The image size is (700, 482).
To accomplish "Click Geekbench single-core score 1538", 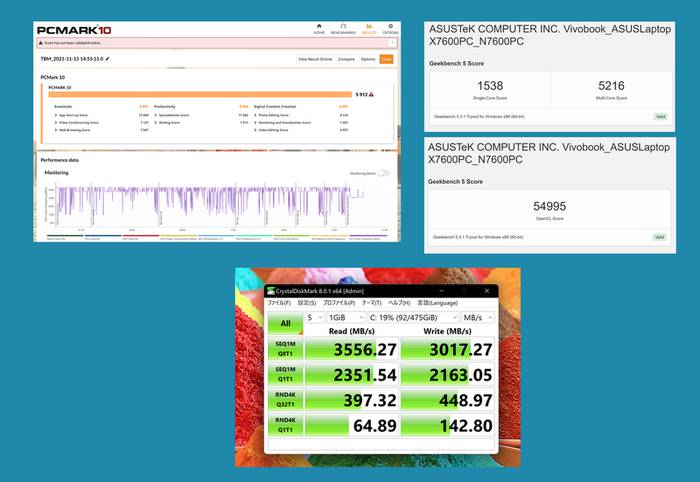I will pos(490,86).
